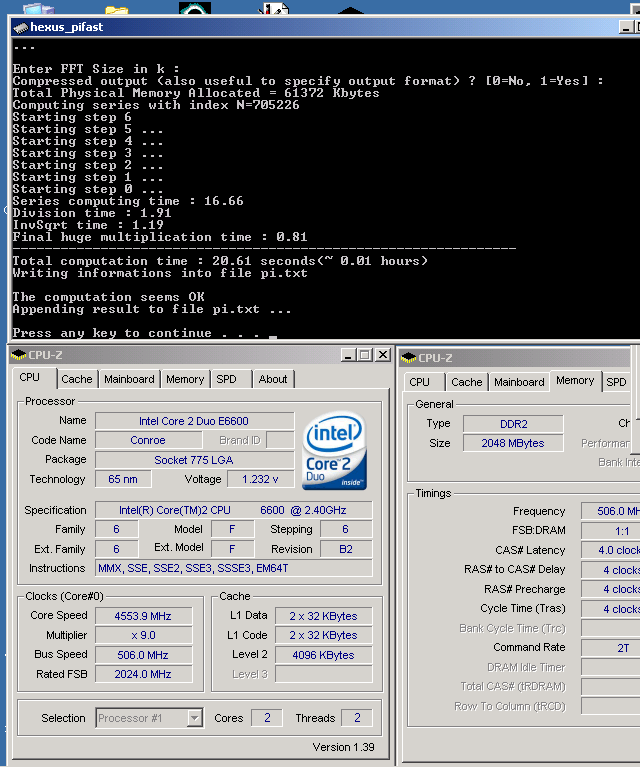
Task: Click the console line Total Physical Memory Allocated = 61372 Kbytes
Action: pos(196,93)
